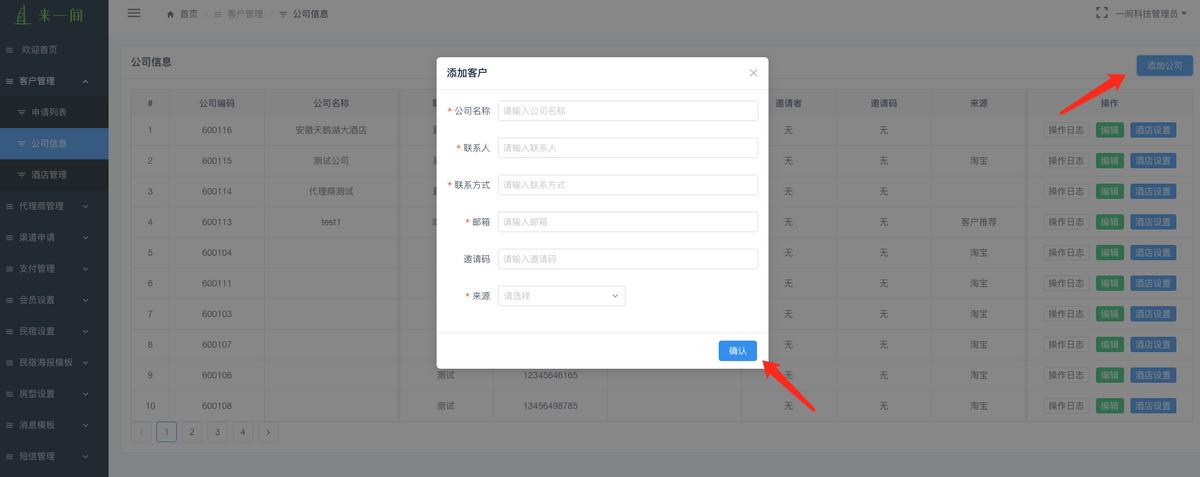Go to pagination page 4
Viewport: 1200px width, 477px height.
pos(243,432)
